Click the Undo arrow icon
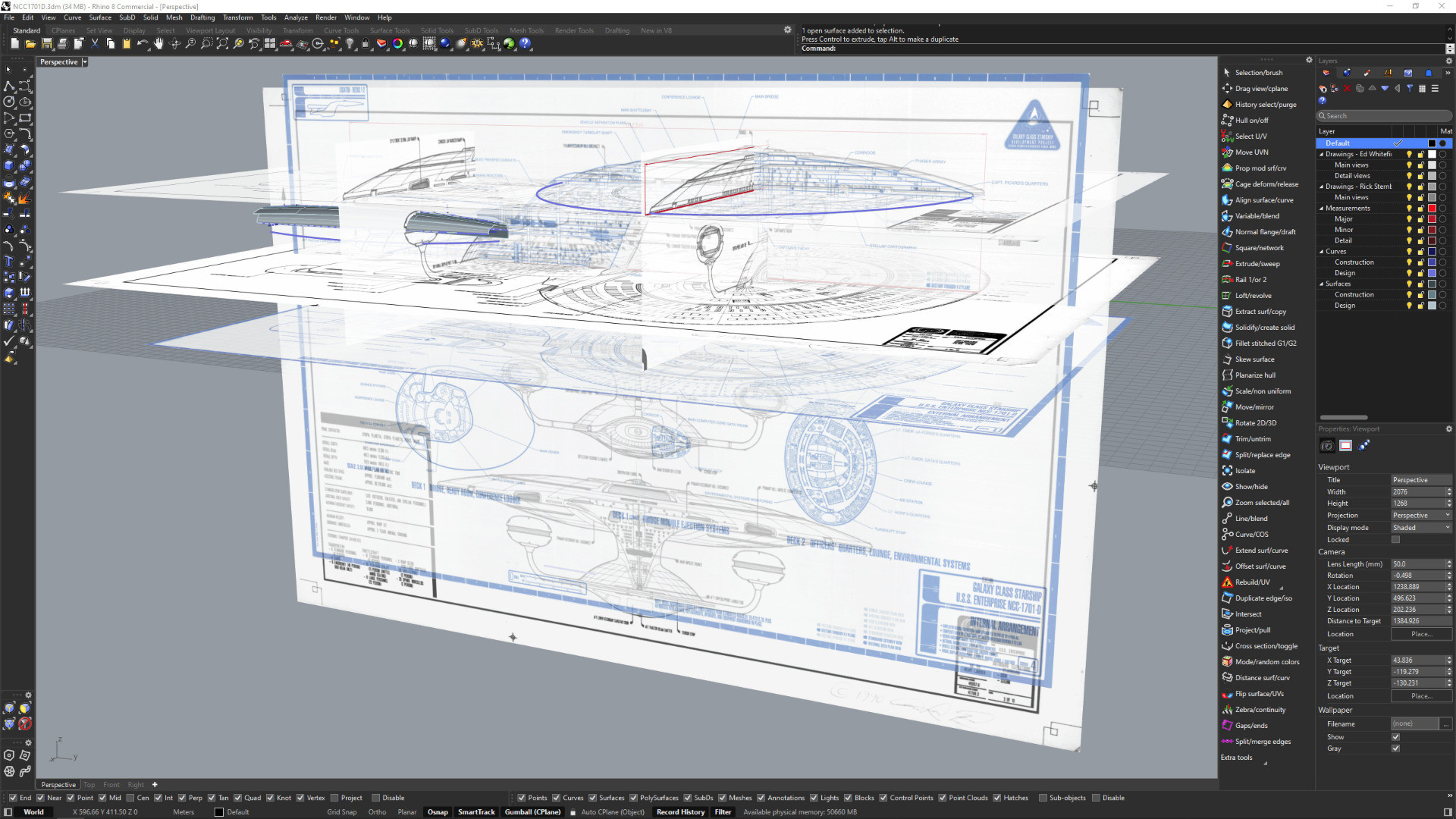 [143, 44]
